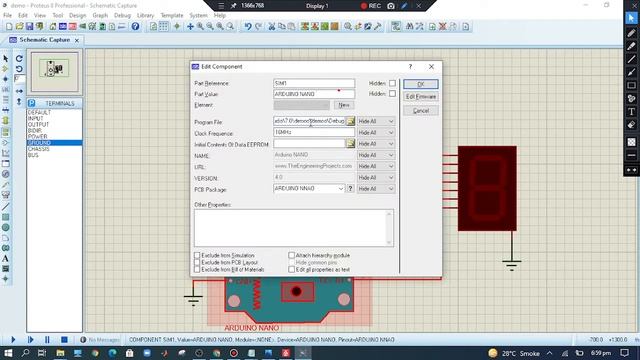Screen dimensions: 640x360
Task: Open Hide All dropdown for EEPROM contents
Action: (376, 144)
